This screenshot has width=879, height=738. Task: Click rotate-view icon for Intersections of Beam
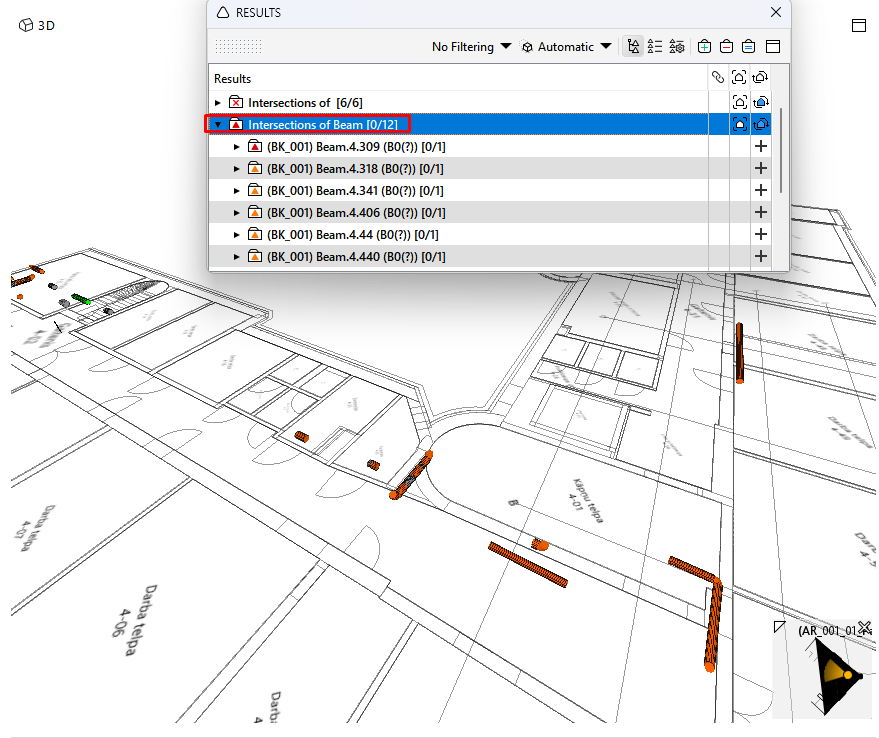pyautogui.click(x=761, y=124)
